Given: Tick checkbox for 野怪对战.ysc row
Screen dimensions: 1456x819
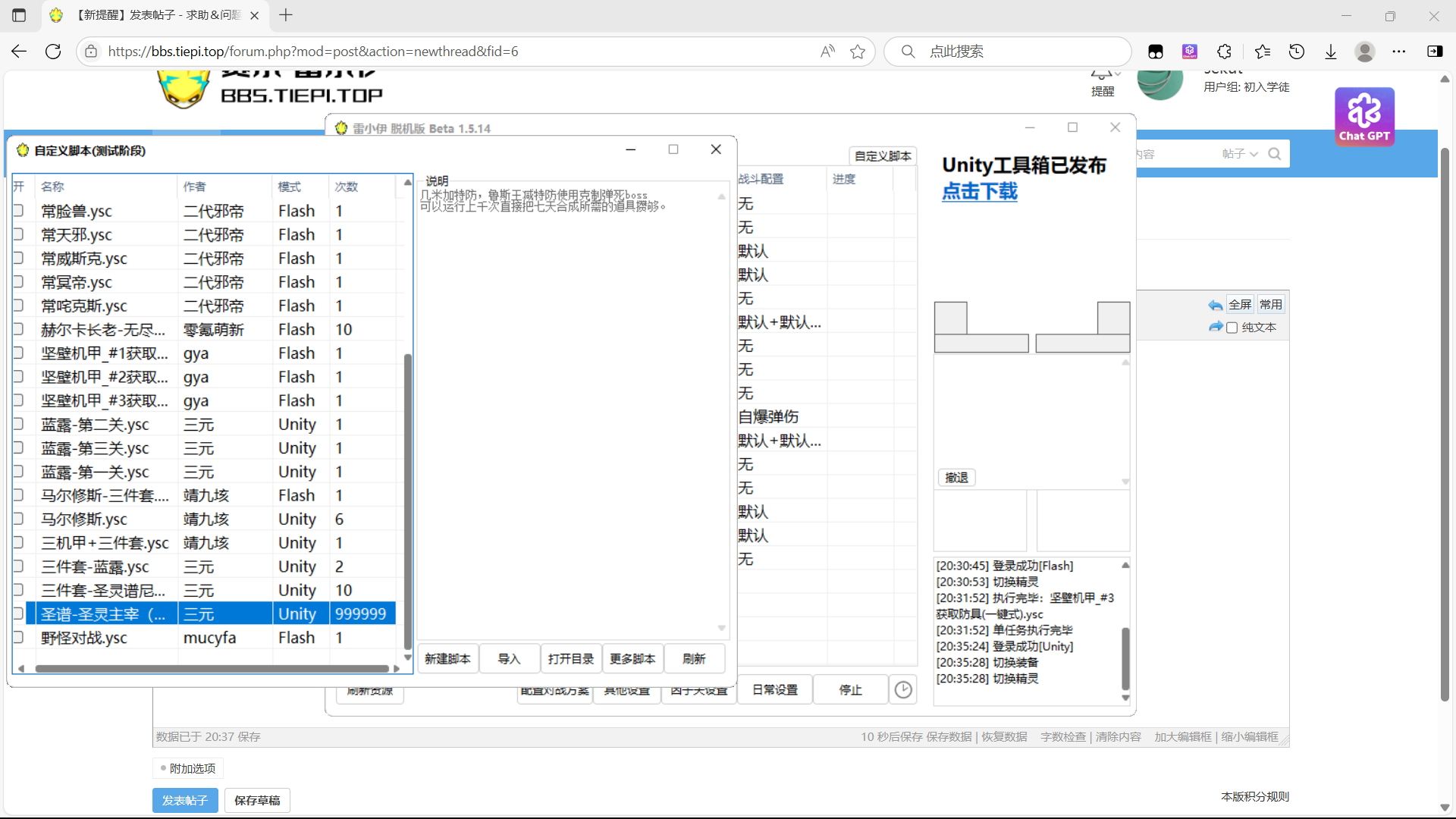Looking at the screenshot, I should coord(18,637).
